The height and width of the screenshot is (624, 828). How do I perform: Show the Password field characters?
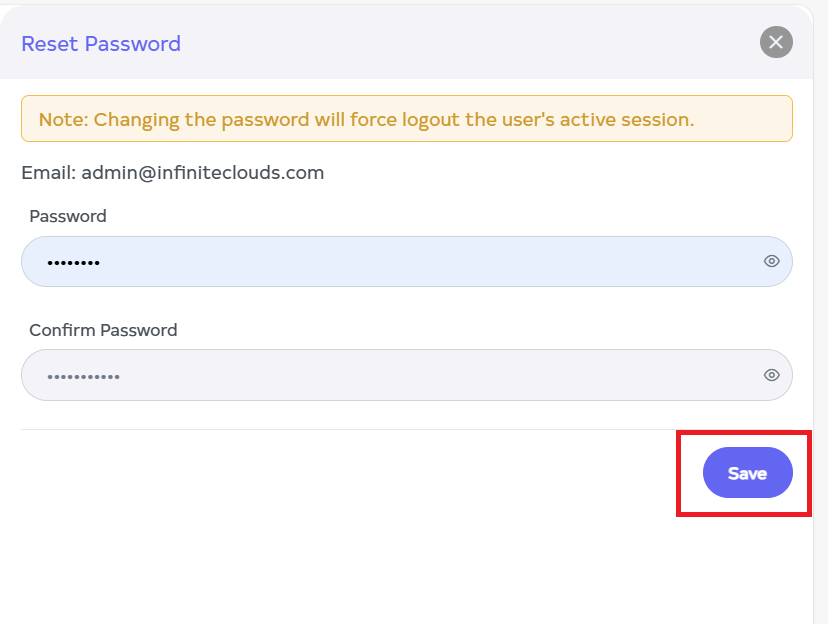coord(771,261)
